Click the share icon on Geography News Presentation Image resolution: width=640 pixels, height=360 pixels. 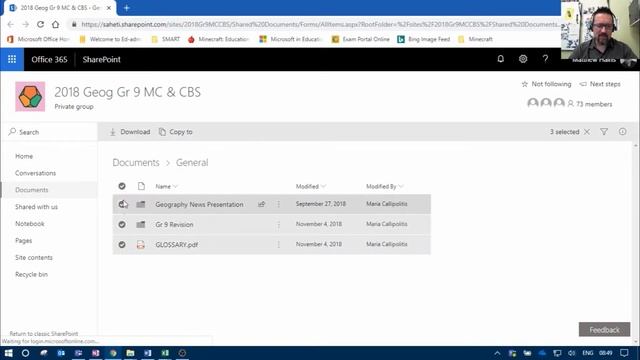coord(261,204)
